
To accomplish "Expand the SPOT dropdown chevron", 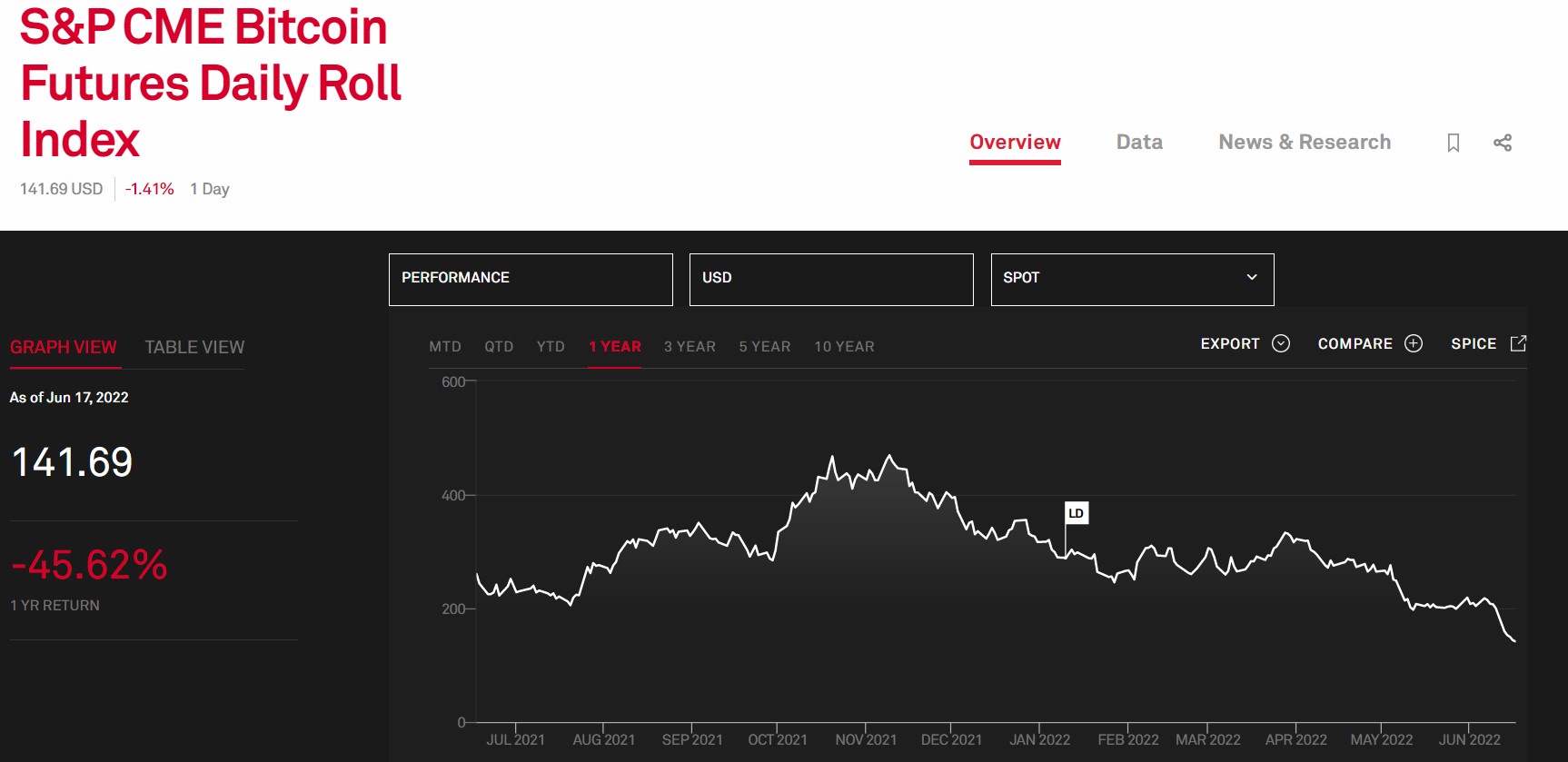I will (x=1252, y=277).
